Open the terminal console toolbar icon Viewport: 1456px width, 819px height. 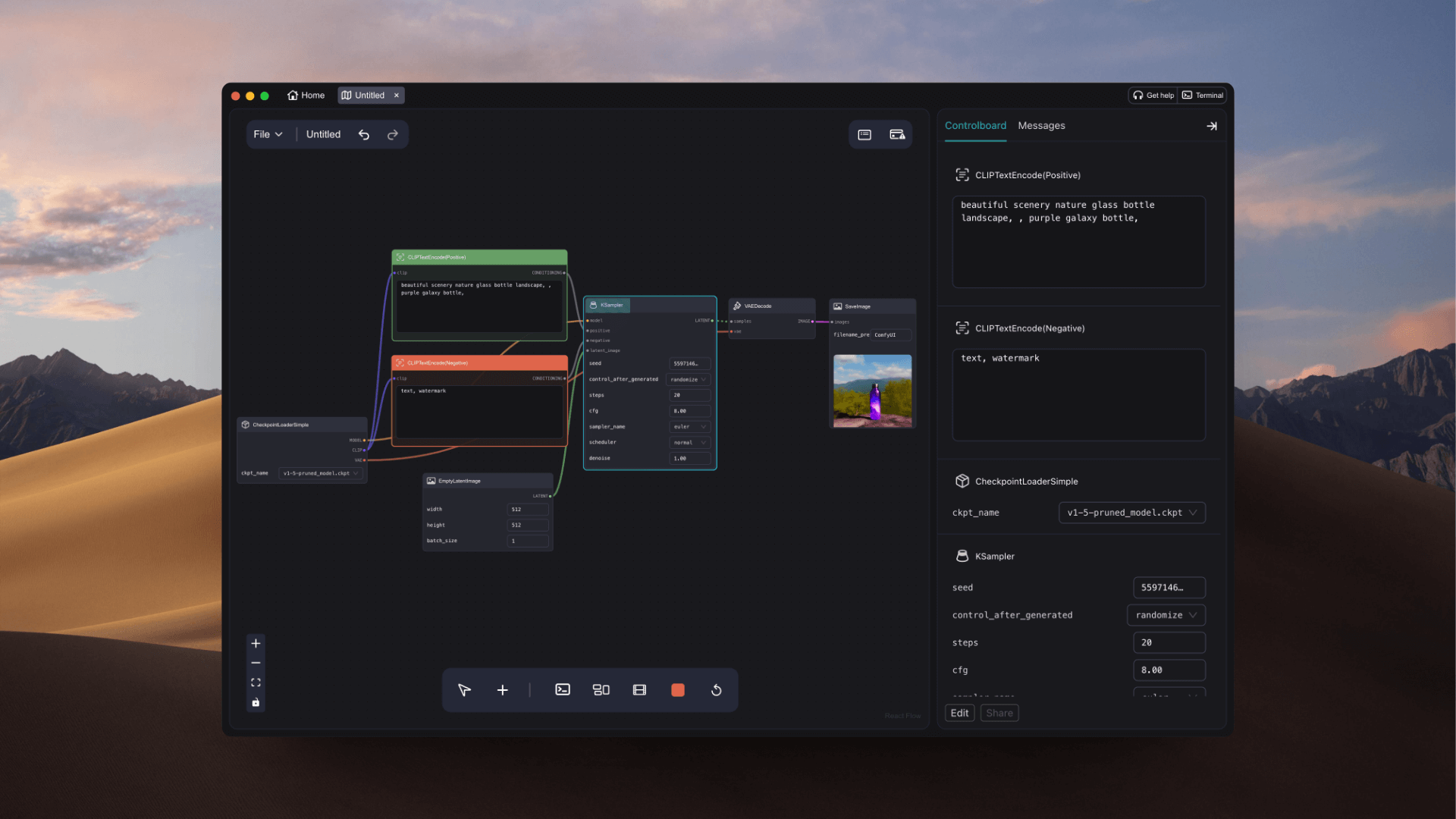tap(563, 690)
